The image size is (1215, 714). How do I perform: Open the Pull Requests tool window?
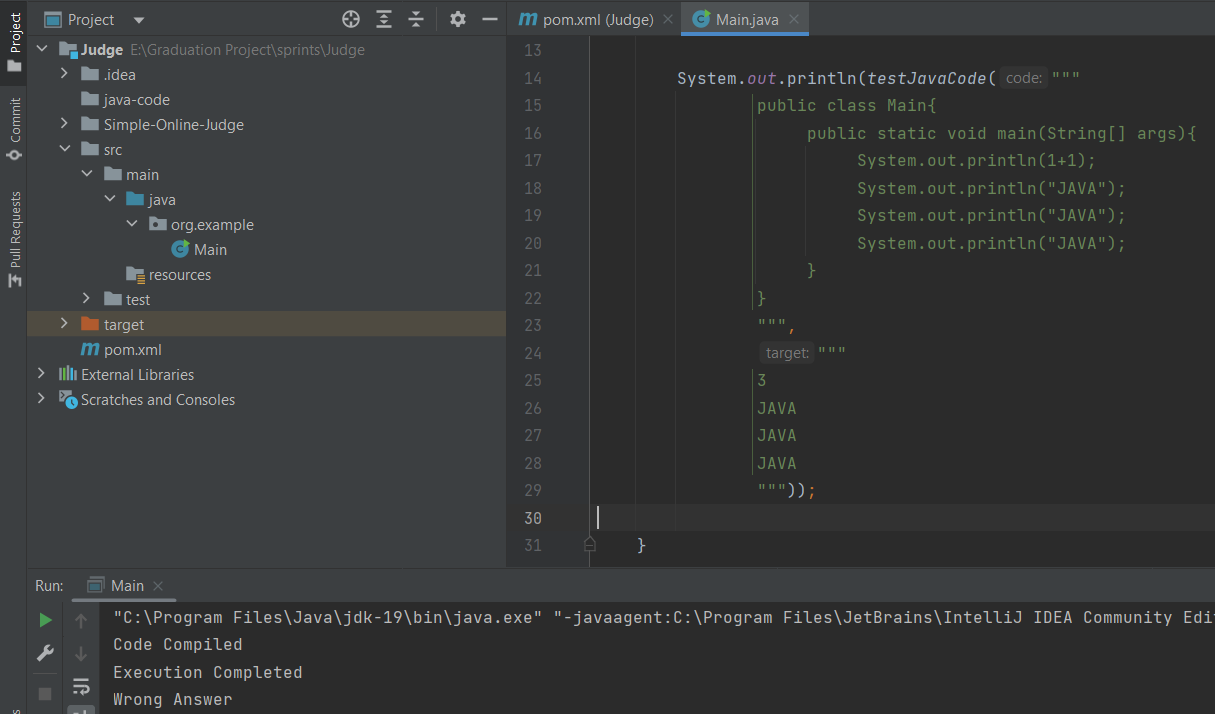tap(14, 239)
